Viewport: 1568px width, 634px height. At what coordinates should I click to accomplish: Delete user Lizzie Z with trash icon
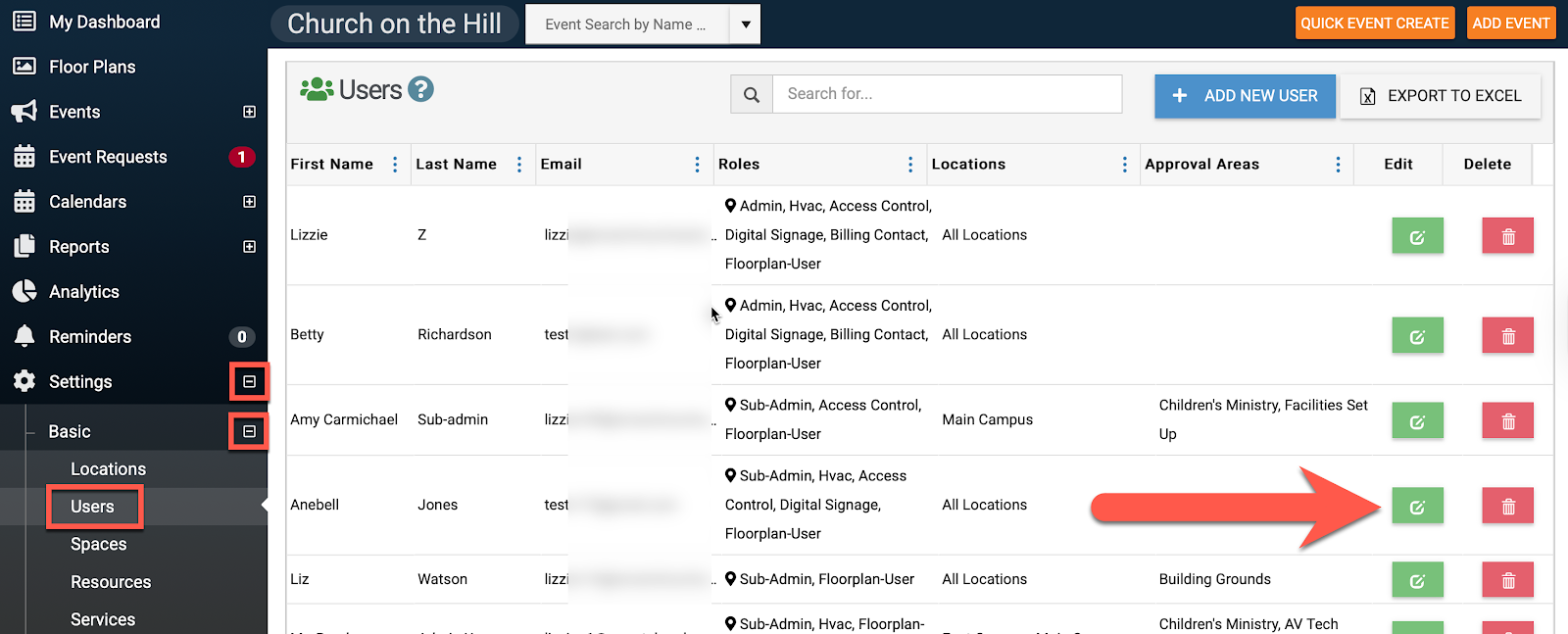point(1507,236)
